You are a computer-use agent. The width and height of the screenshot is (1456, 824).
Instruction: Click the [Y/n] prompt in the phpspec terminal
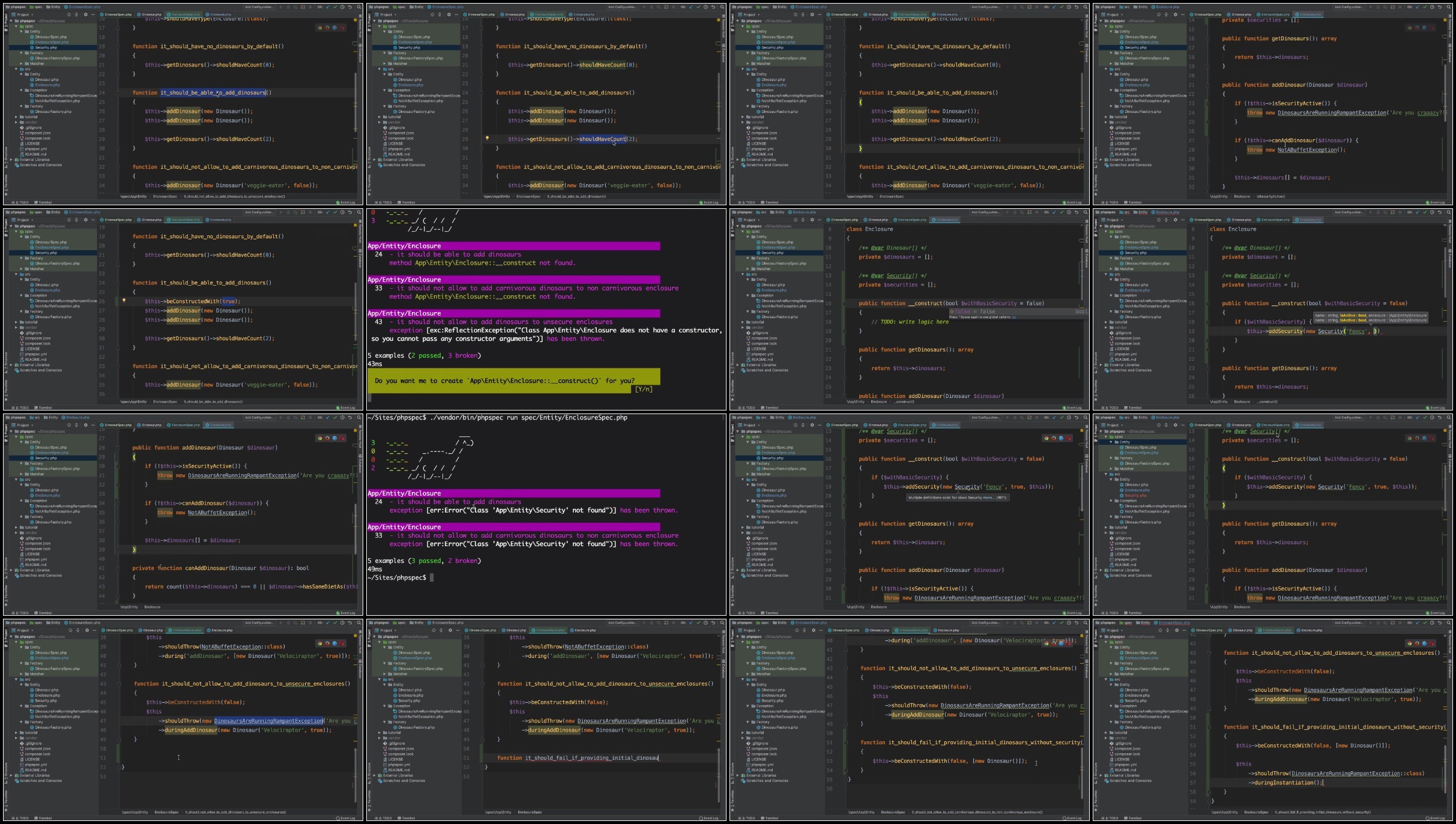point(643,389)
